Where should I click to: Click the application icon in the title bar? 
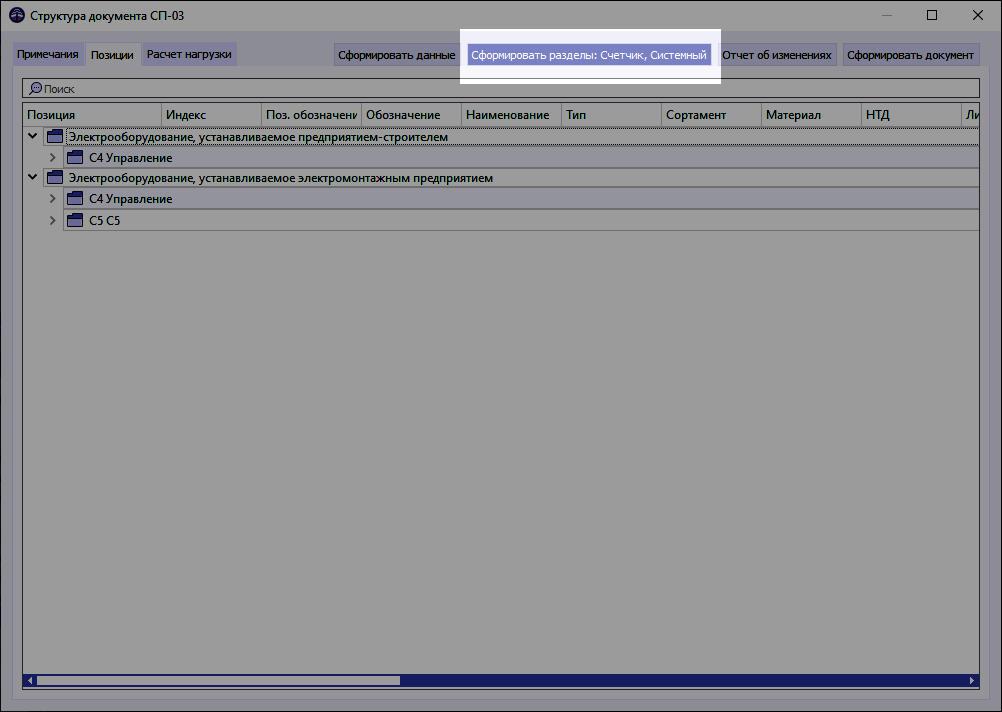(15, 15)
